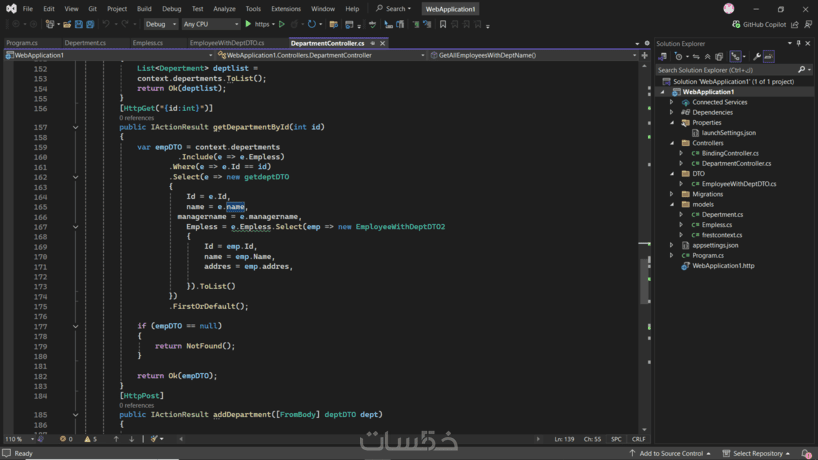Screen dimensions: 818x460
Task: Toggle pin on the Solution Explorer panel
Action: pyautogui.click(x=798, y=44)
